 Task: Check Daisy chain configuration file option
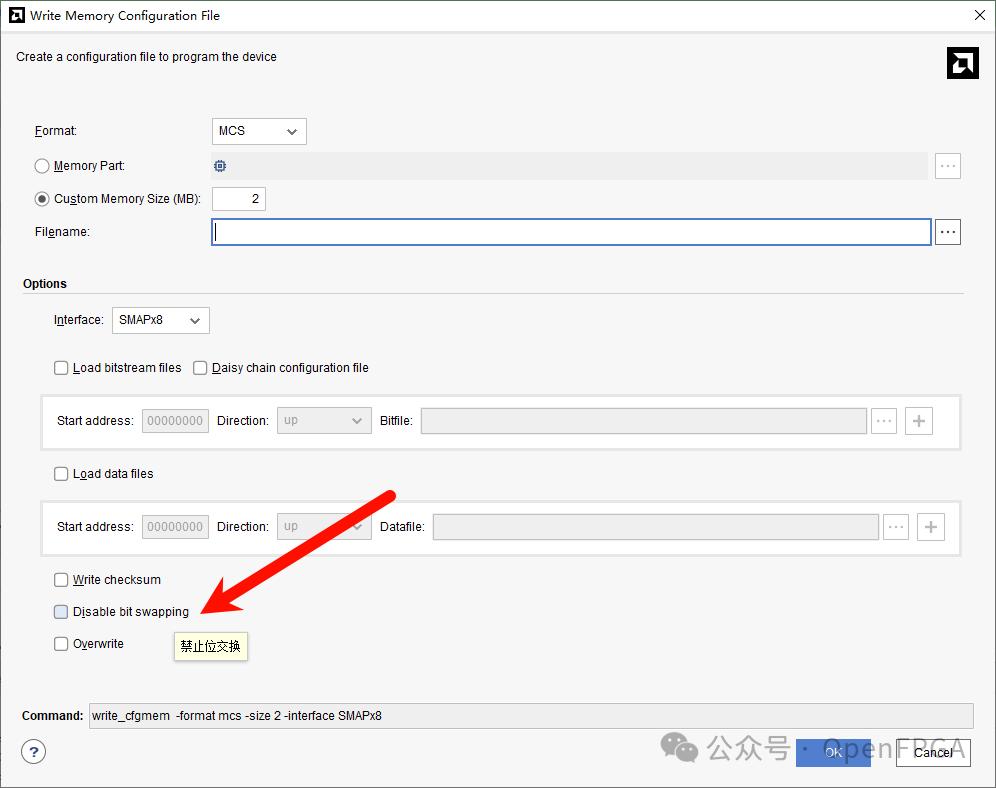click(200, 368)
